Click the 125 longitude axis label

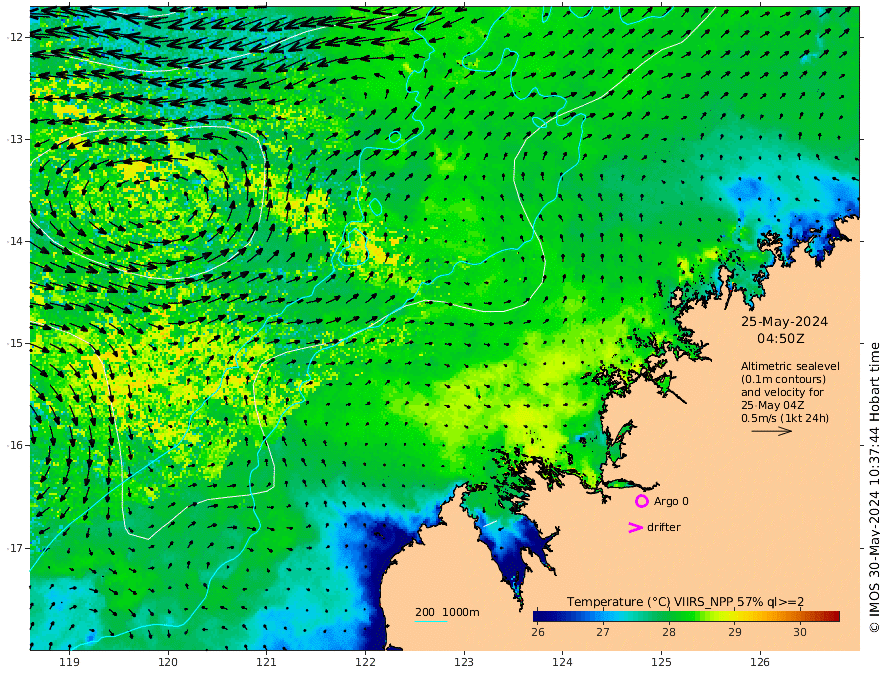[x=662, y=662]
